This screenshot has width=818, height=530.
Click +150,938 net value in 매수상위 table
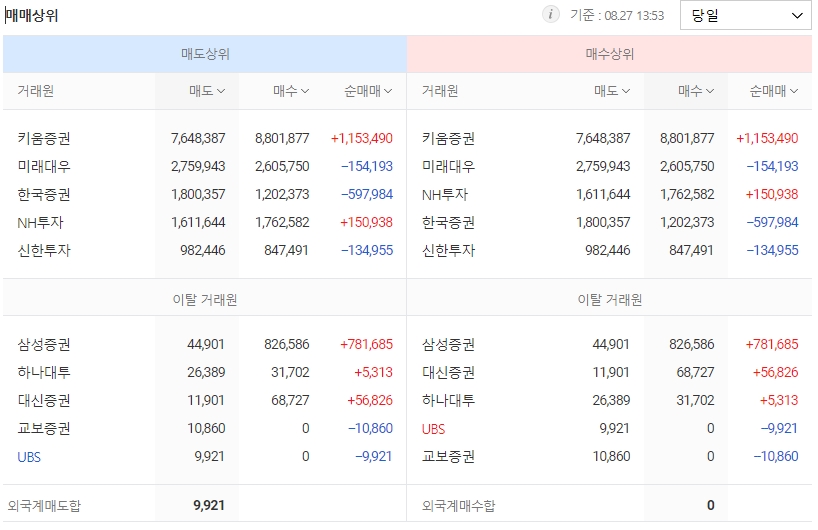coord(772,195)
